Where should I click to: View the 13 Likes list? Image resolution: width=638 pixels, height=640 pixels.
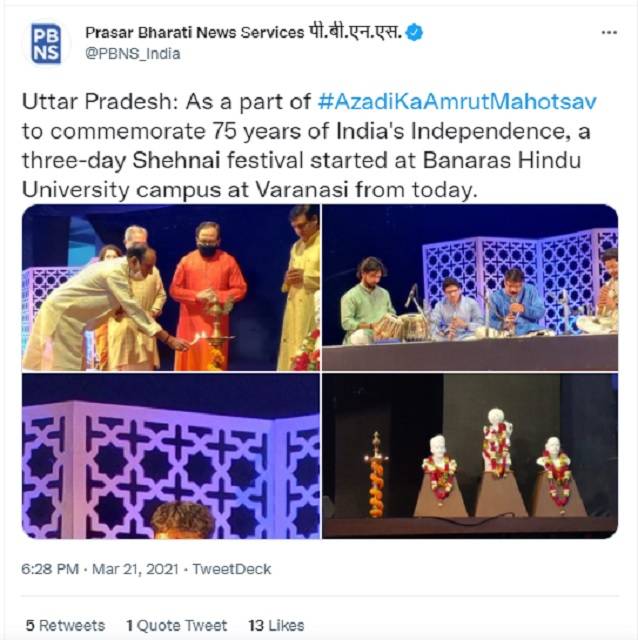click(x=276, y=625)
